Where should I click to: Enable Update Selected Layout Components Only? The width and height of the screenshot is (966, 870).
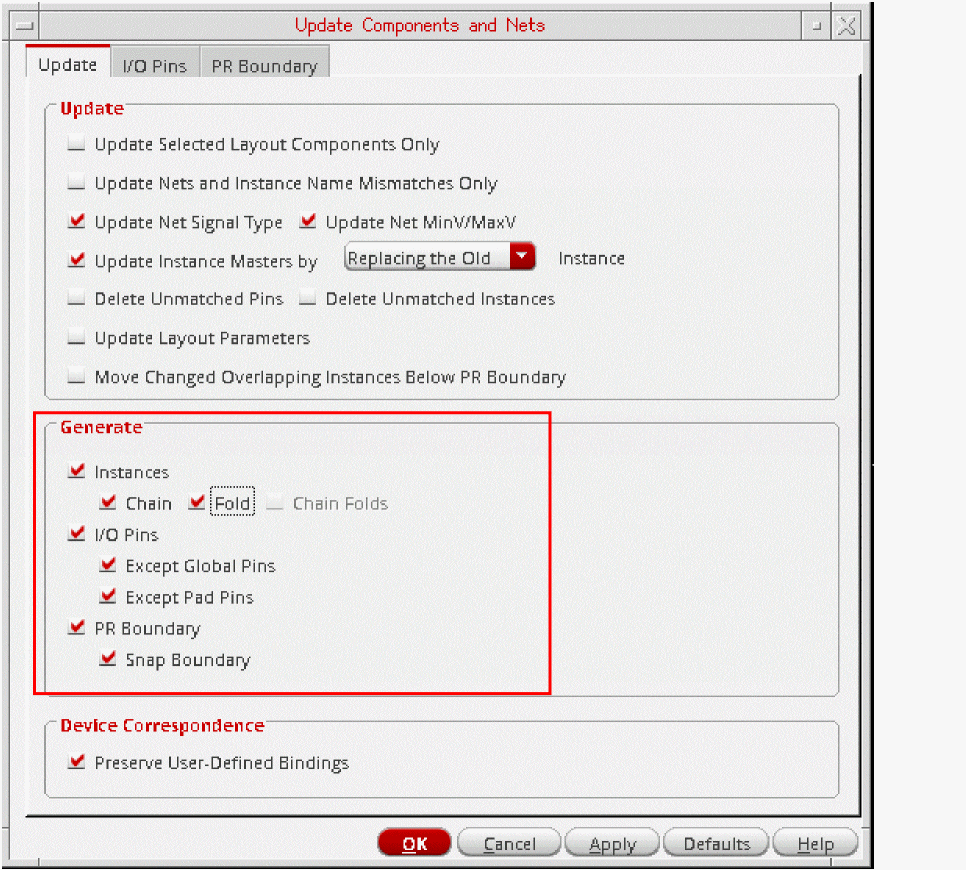click(76, 144)
